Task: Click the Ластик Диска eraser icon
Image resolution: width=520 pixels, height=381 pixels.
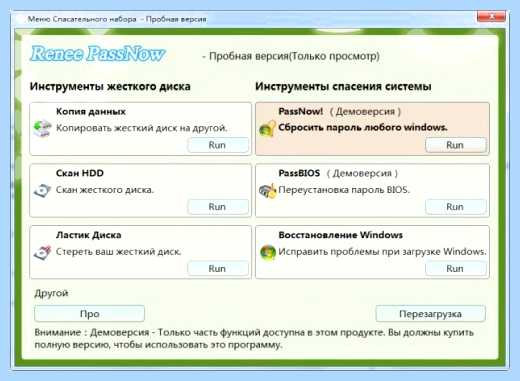Action: tap(42, 252)
